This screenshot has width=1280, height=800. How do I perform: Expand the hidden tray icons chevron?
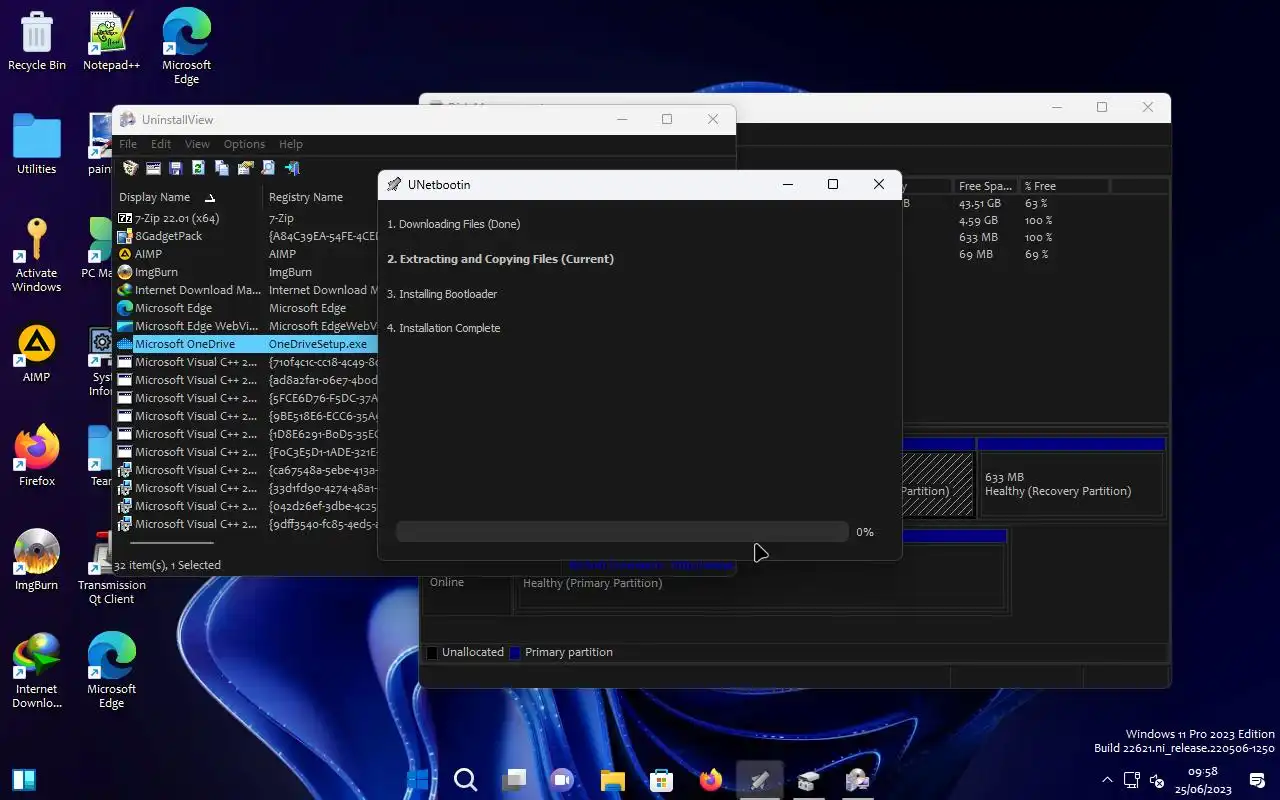[x=1106, y=780]
